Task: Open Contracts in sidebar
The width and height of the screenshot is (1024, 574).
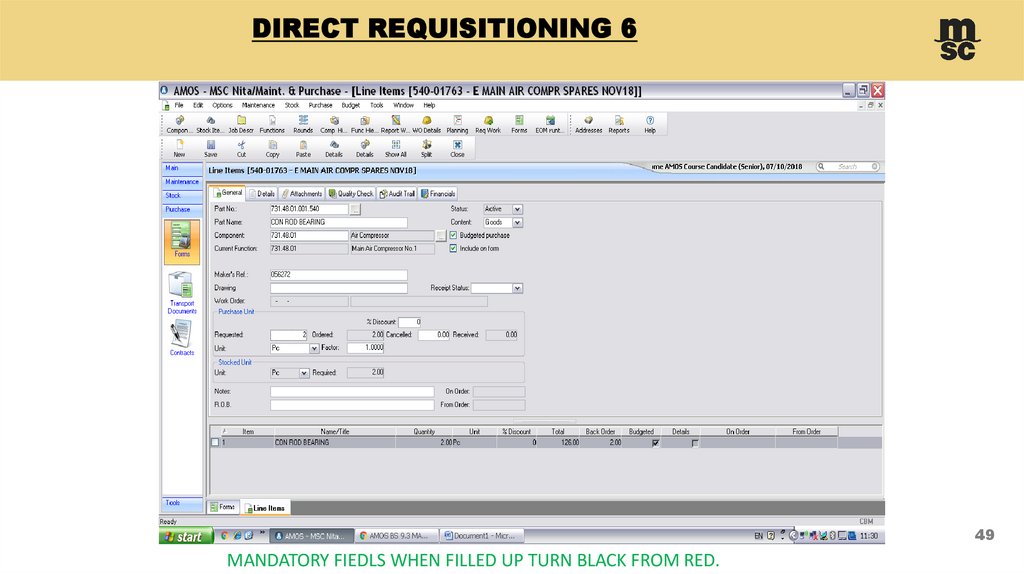Action: tap(182, 339)
